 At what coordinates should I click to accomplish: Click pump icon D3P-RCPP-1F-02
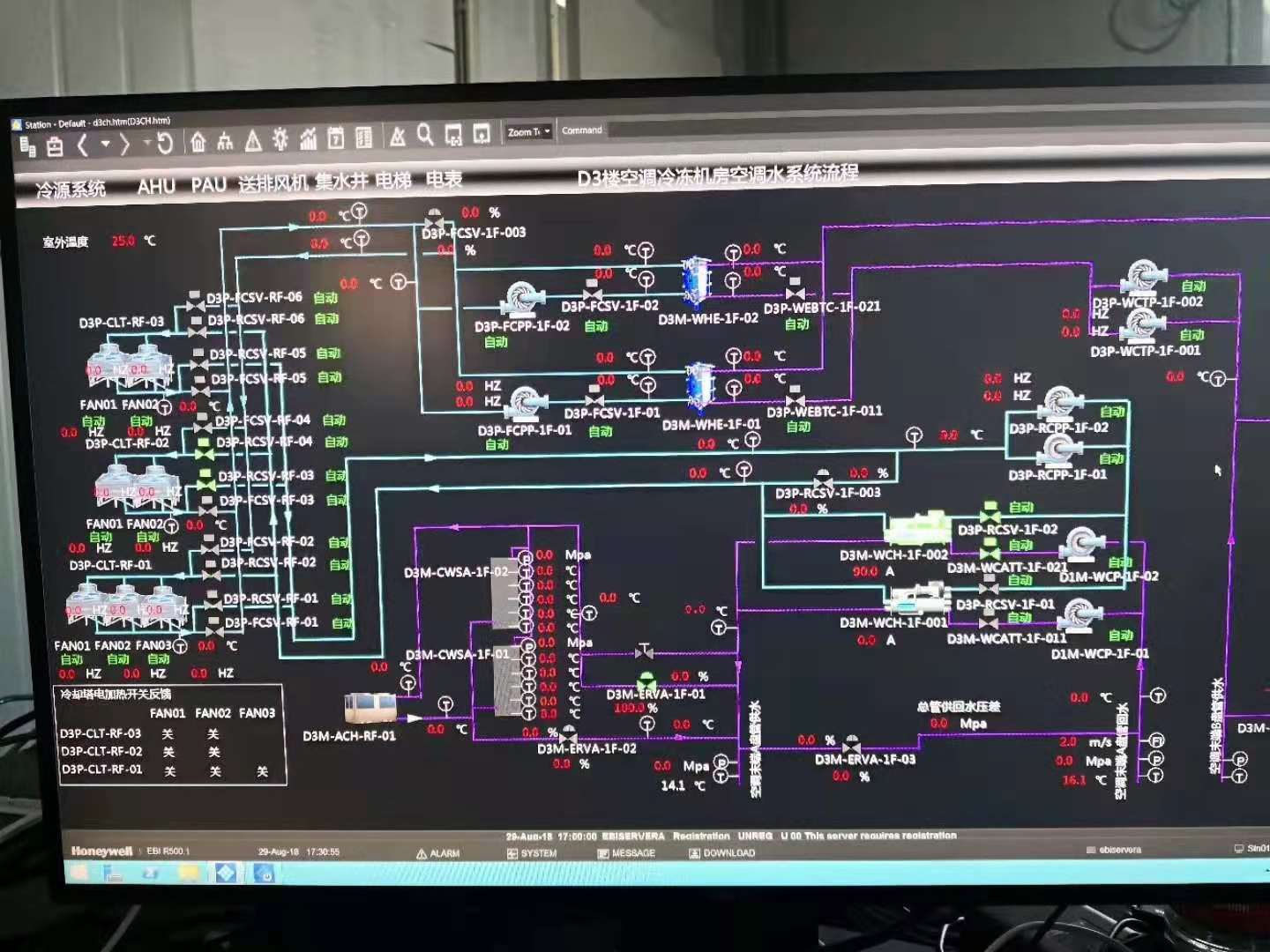coord(1060,404)
